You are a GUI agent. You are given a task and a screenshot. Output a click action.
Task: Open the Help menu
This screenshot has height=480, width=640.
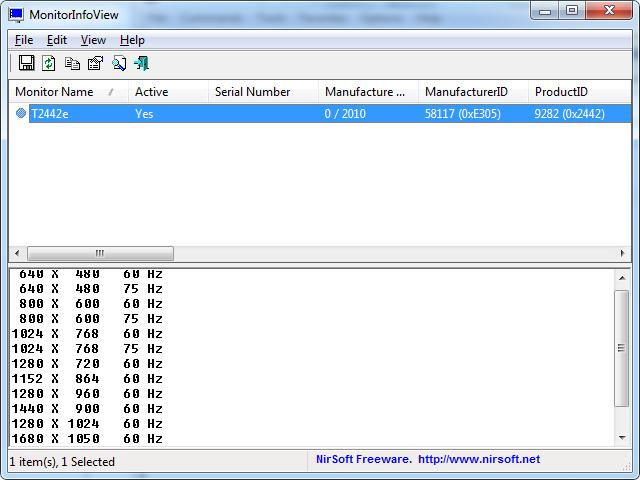132,40
